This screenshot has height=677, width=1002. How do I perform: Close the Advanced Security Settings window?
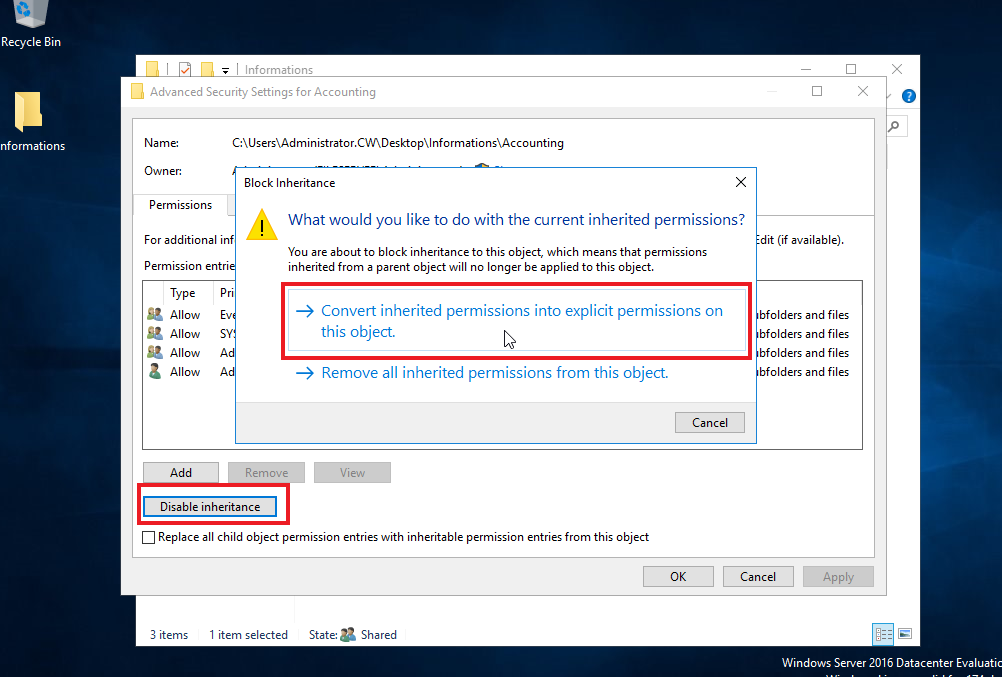[863, 91]
